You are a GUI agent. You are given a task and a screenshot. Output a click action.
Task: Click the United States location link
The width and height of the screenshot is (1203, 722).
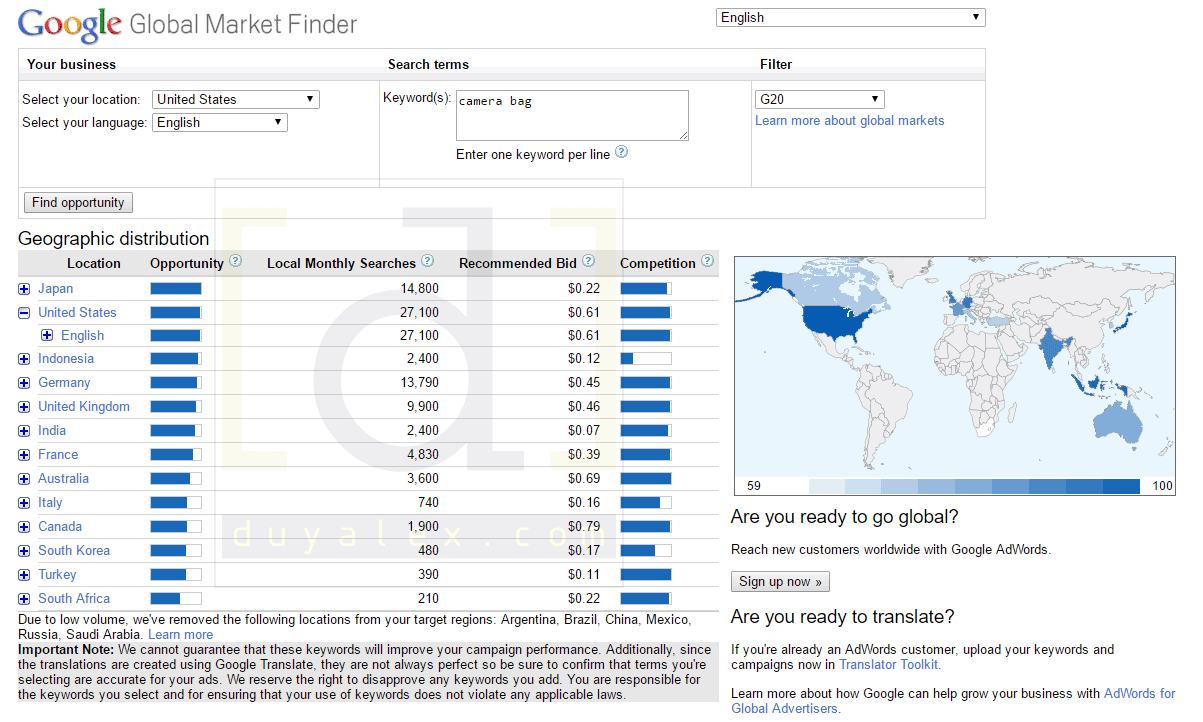77,312
